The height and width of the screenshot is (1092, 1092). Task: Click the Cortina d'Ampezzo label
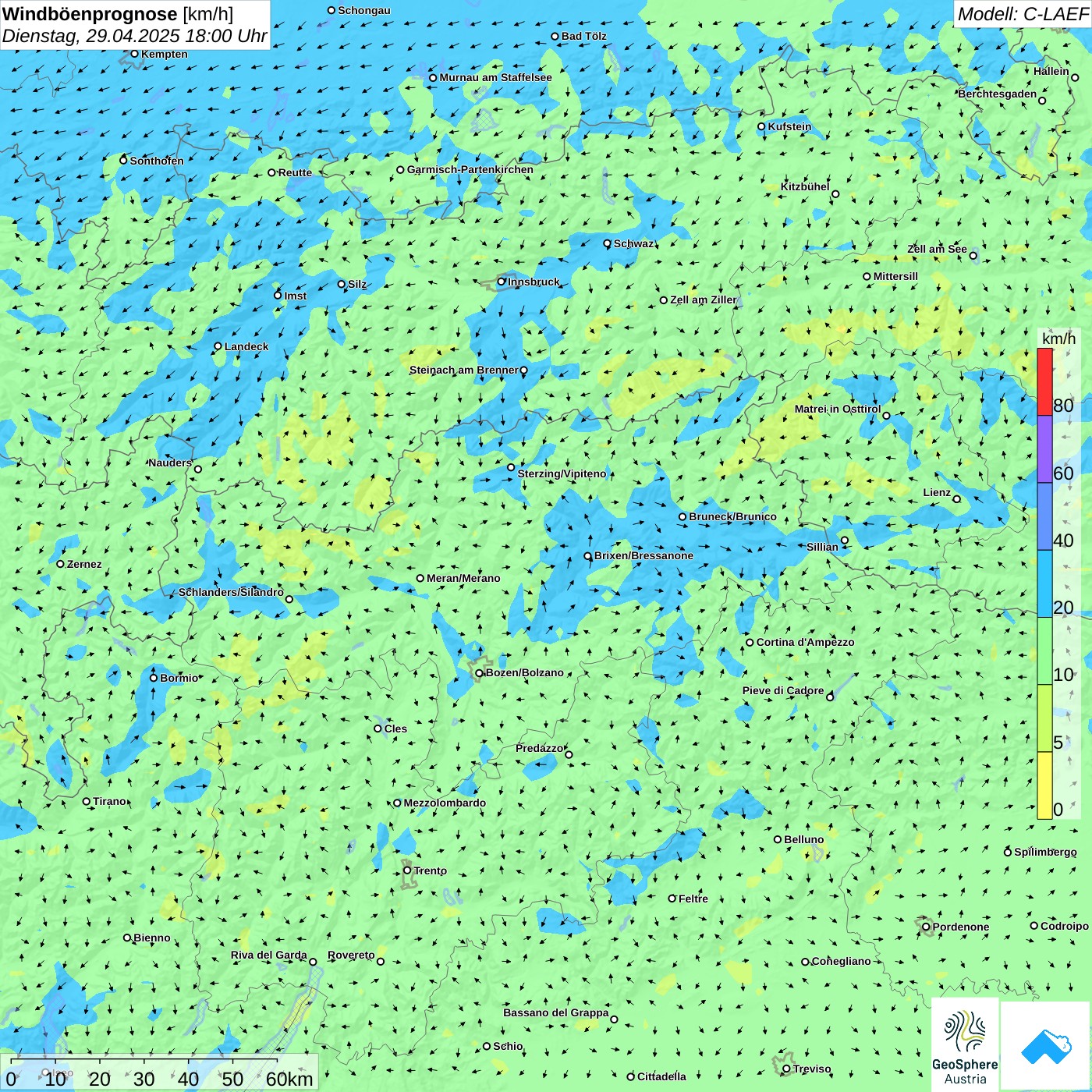pos(805,642)
